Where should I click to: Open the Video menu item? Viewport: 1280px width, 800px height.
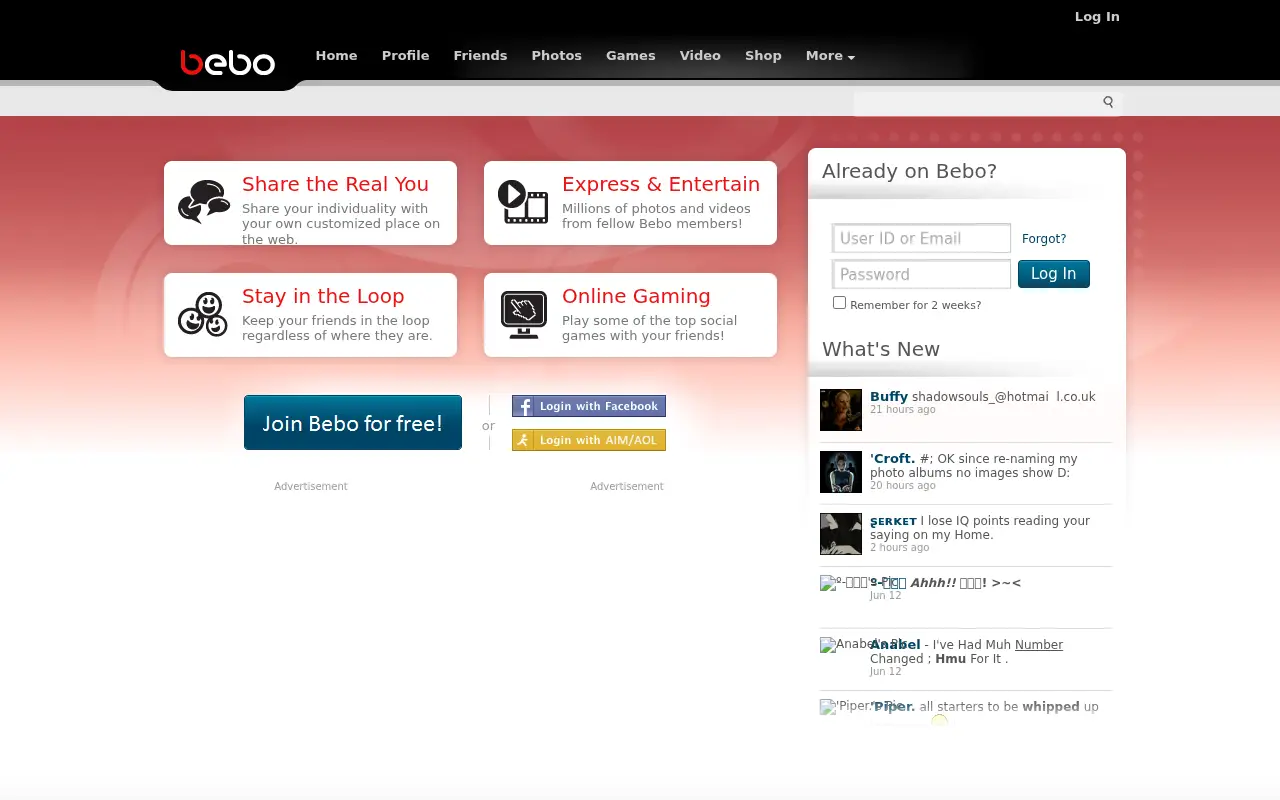(x=700, y=56)
